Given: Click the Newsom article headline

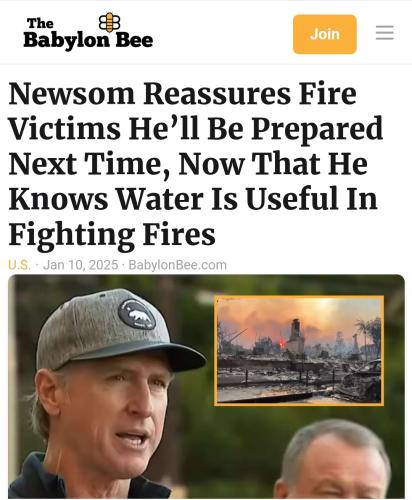Looking at the screenshot, I should [x=196, y=164].
